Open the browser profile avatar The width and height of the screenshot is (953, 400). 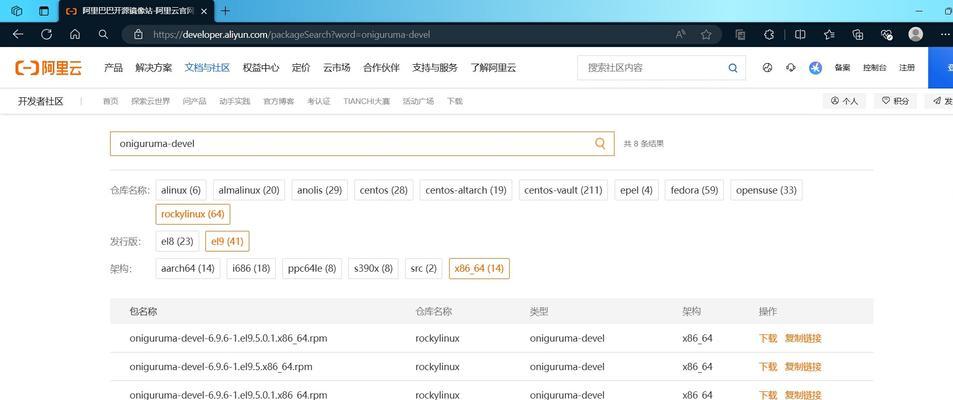point(915,34)
